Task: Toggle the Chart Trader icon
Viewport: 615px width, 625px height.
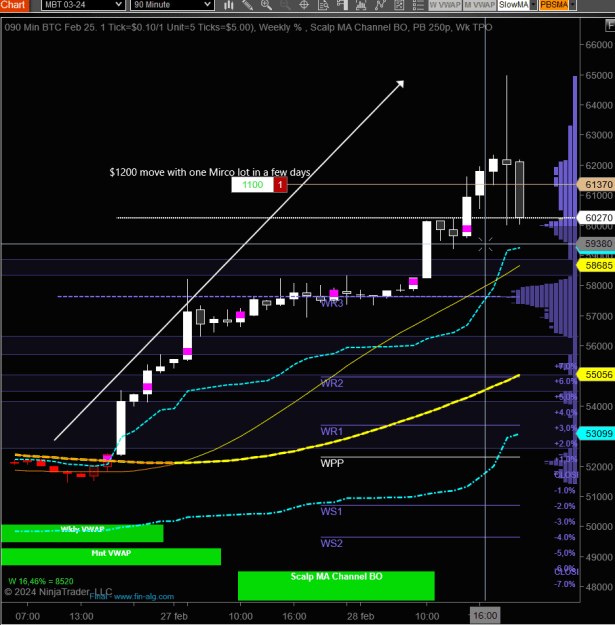Action: click(342, 5)
